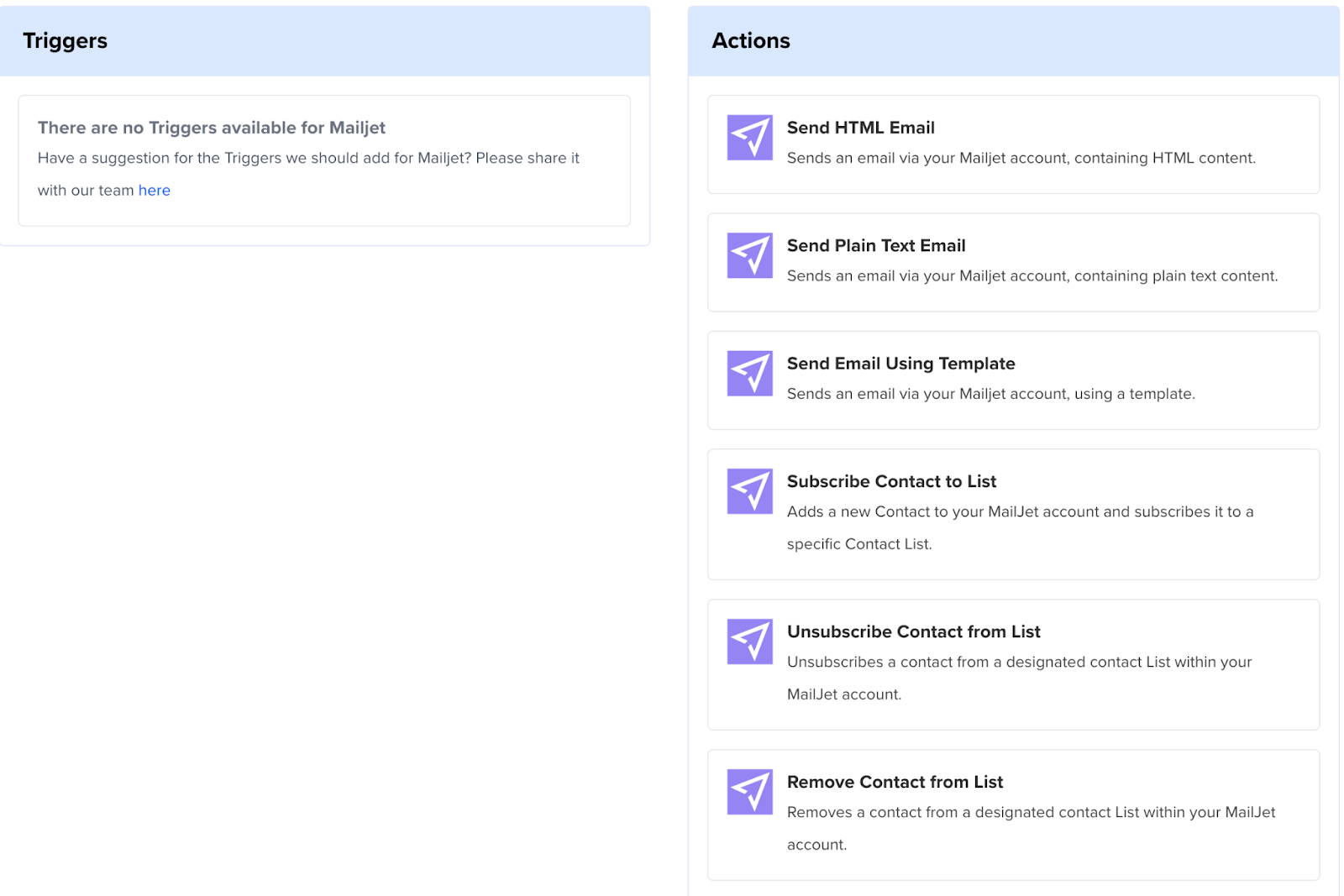Click the Remove Contact from List icon

point(749,792)
